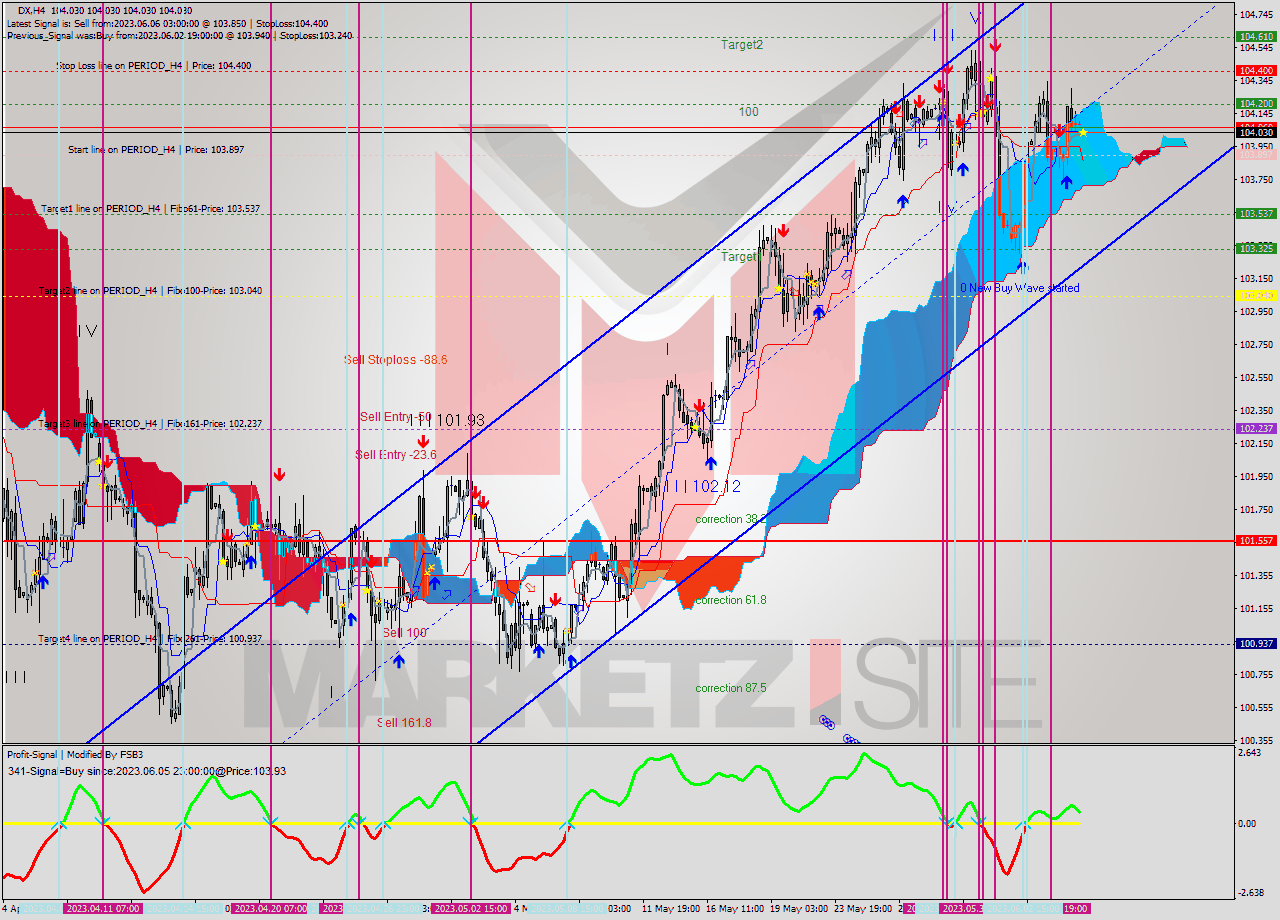Click the 102.750 price scale value

[x=1256, y=345]
